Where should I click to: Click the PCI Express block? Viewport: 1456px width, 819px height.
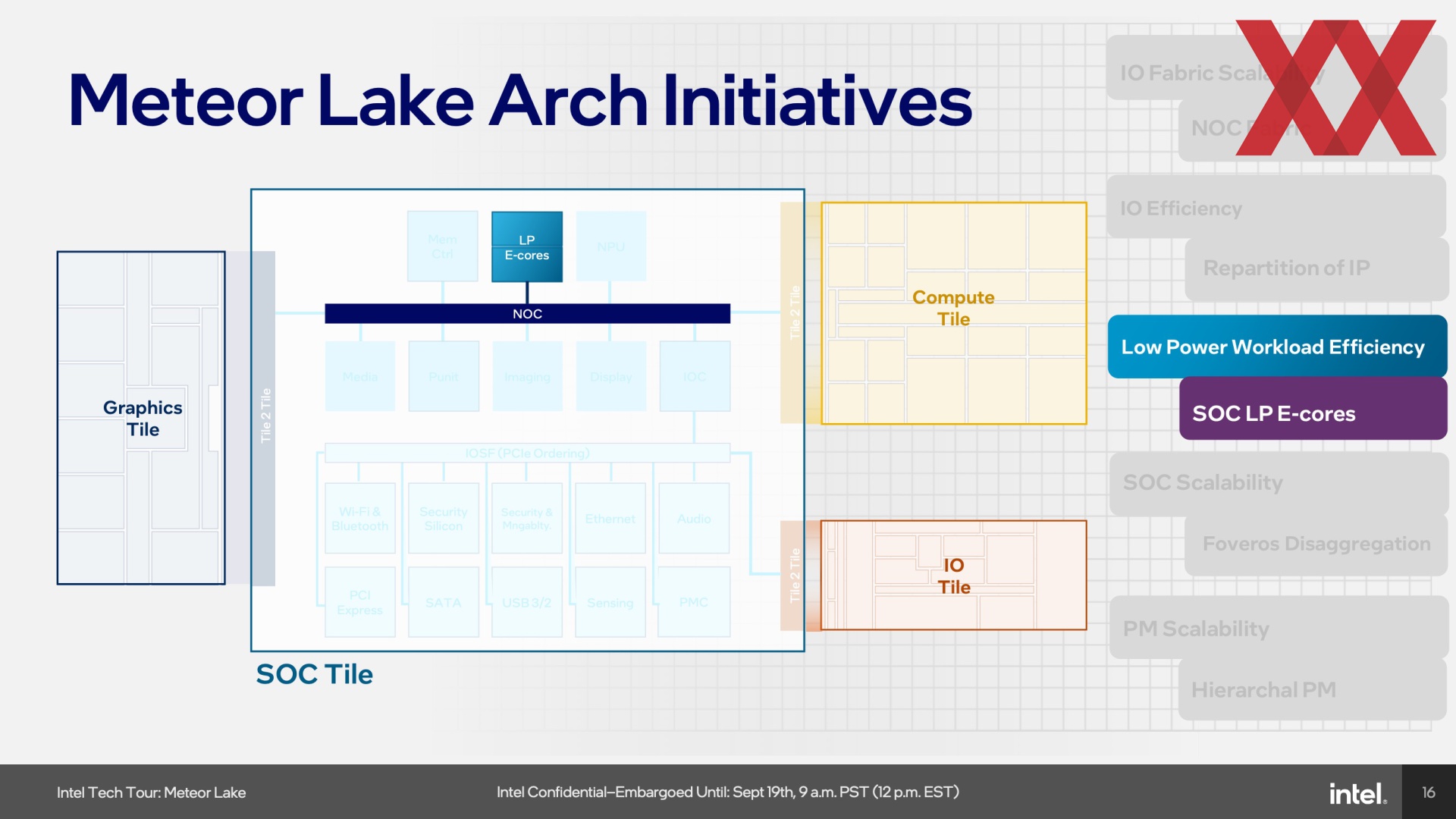coord(360,602)
